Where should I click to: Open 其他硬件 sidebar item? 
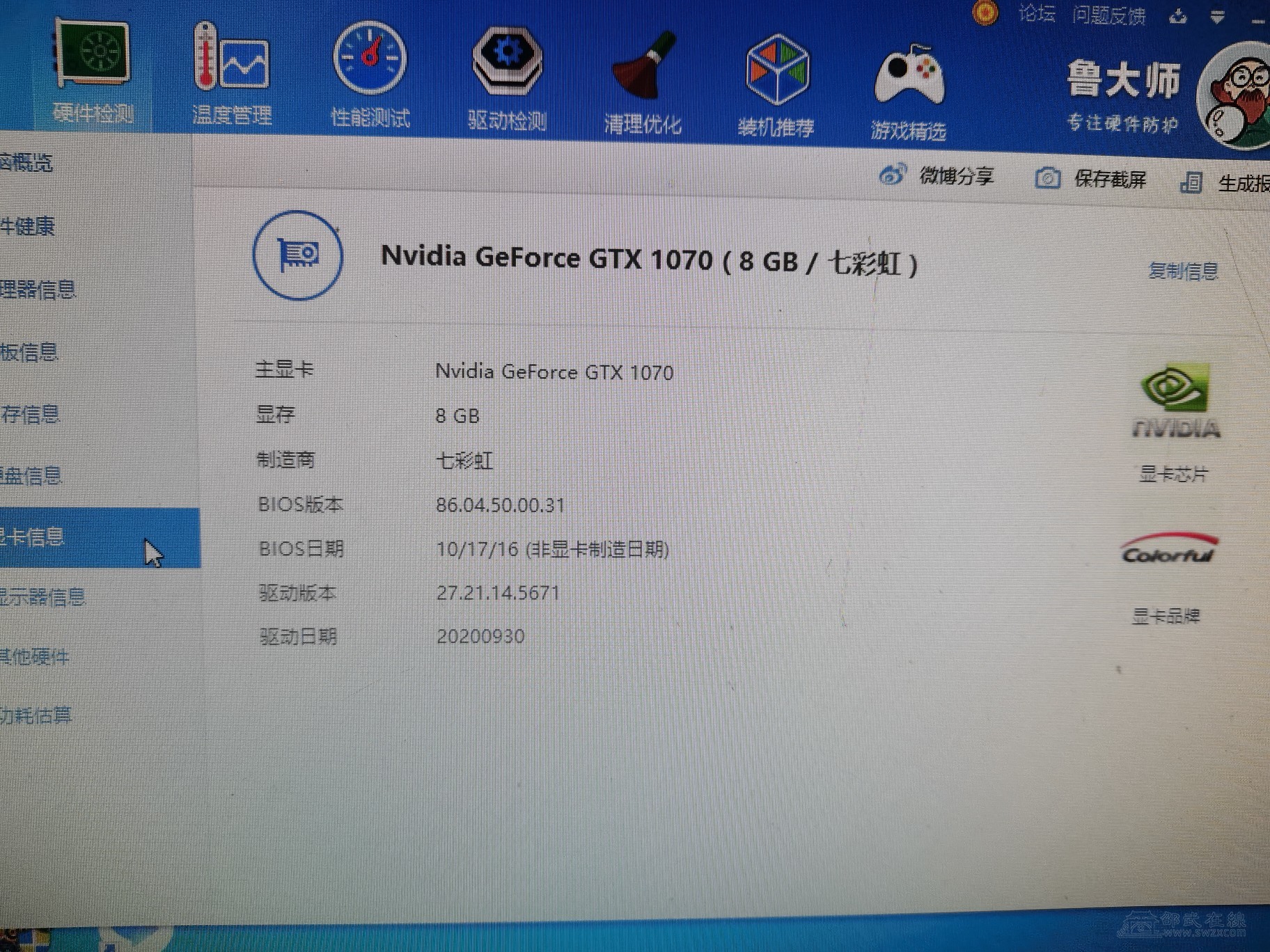pos(35,656)
